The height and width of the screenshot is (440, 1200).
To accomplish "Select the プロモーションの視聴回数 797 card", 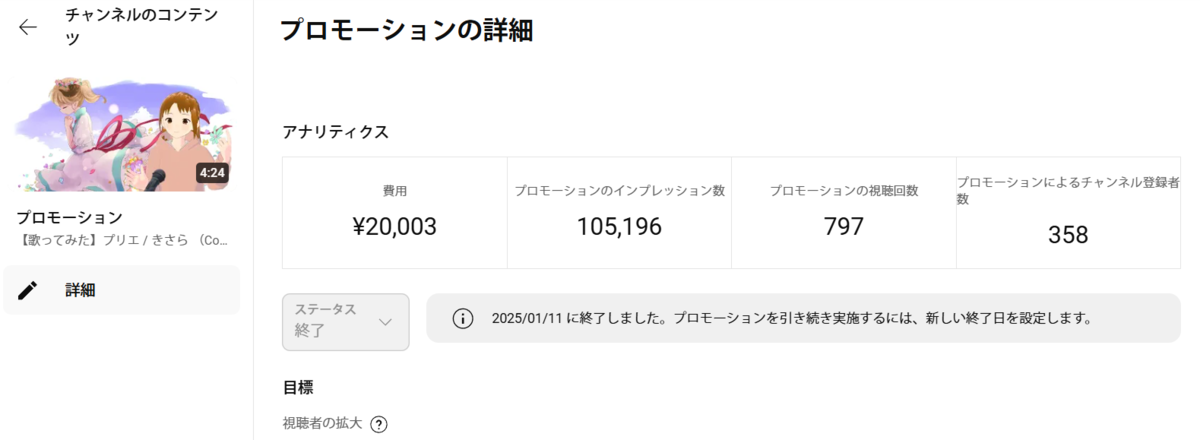I will click(844, 213).
